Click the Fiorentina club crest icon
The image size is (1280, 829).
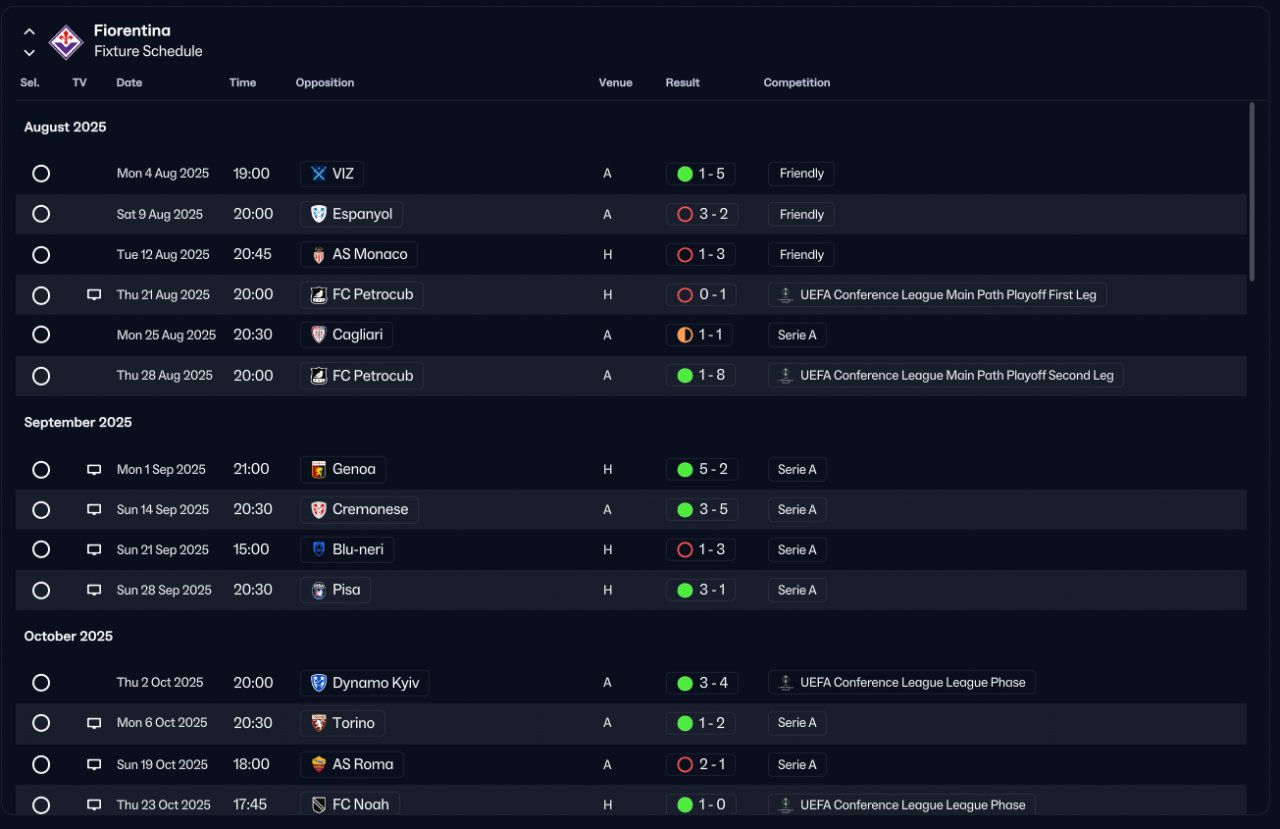[66, 41]
